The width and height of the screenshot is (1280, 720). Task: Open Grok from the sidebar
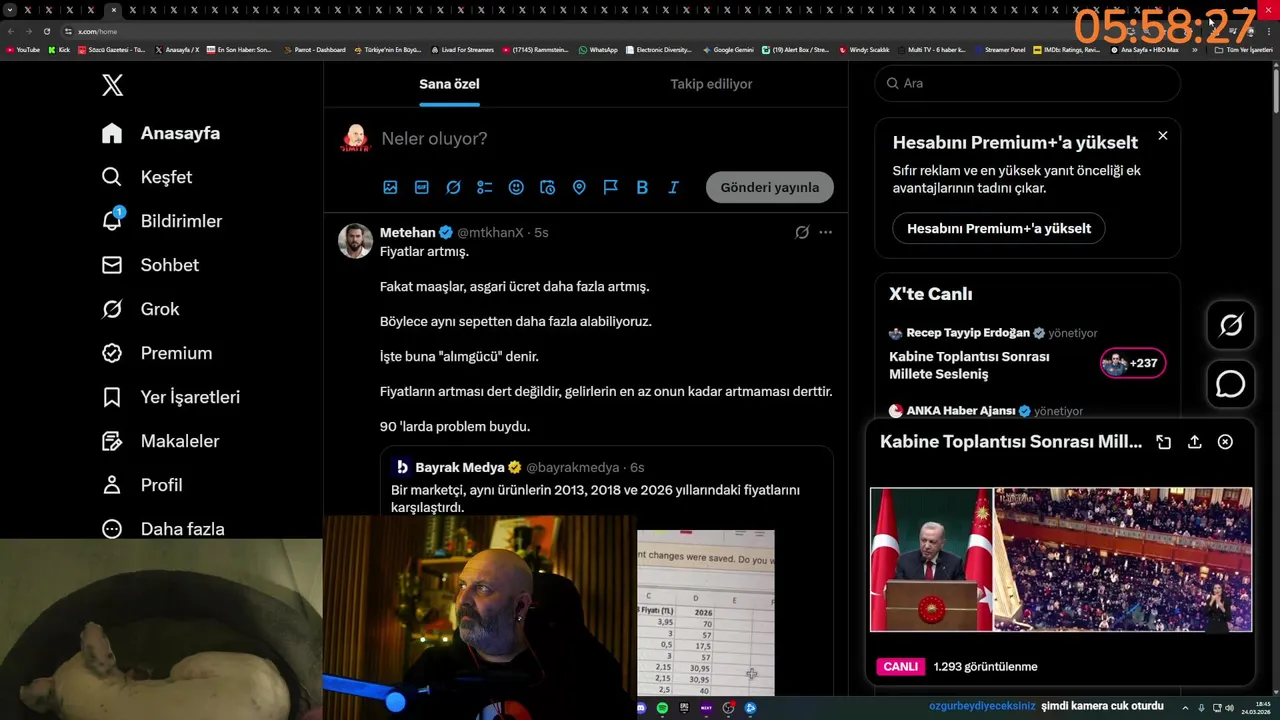pyautogui.click(x=141, y=309)
